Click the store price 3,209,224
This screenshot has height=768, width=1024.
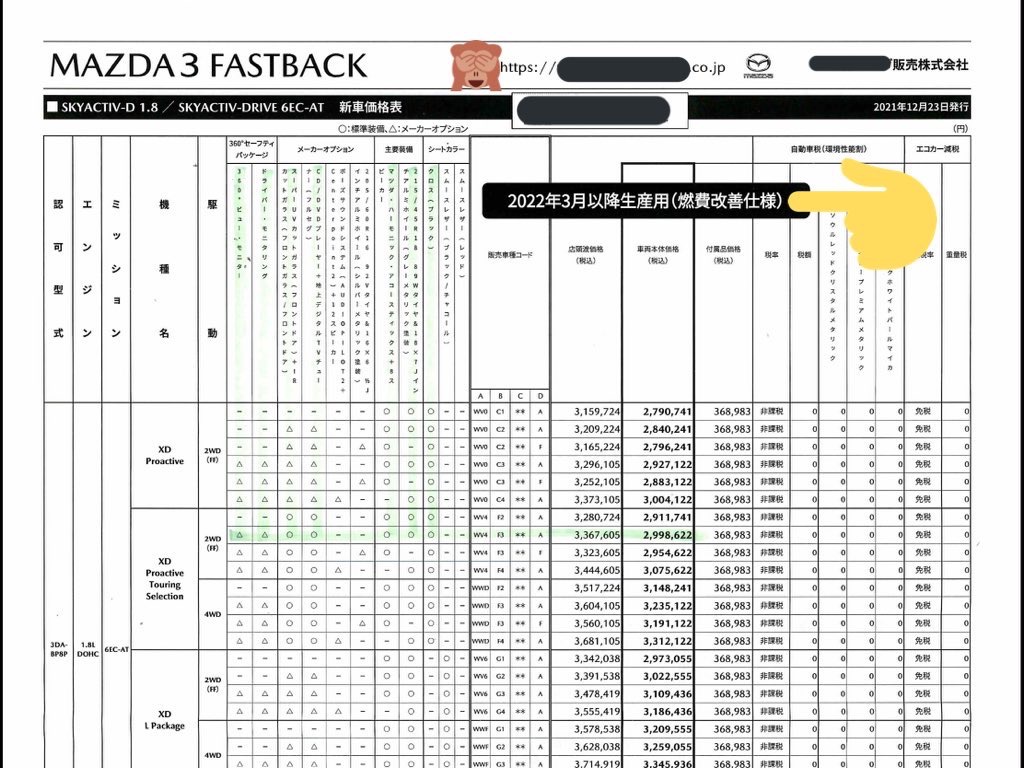pyautogui.click(x=597, y=429)
